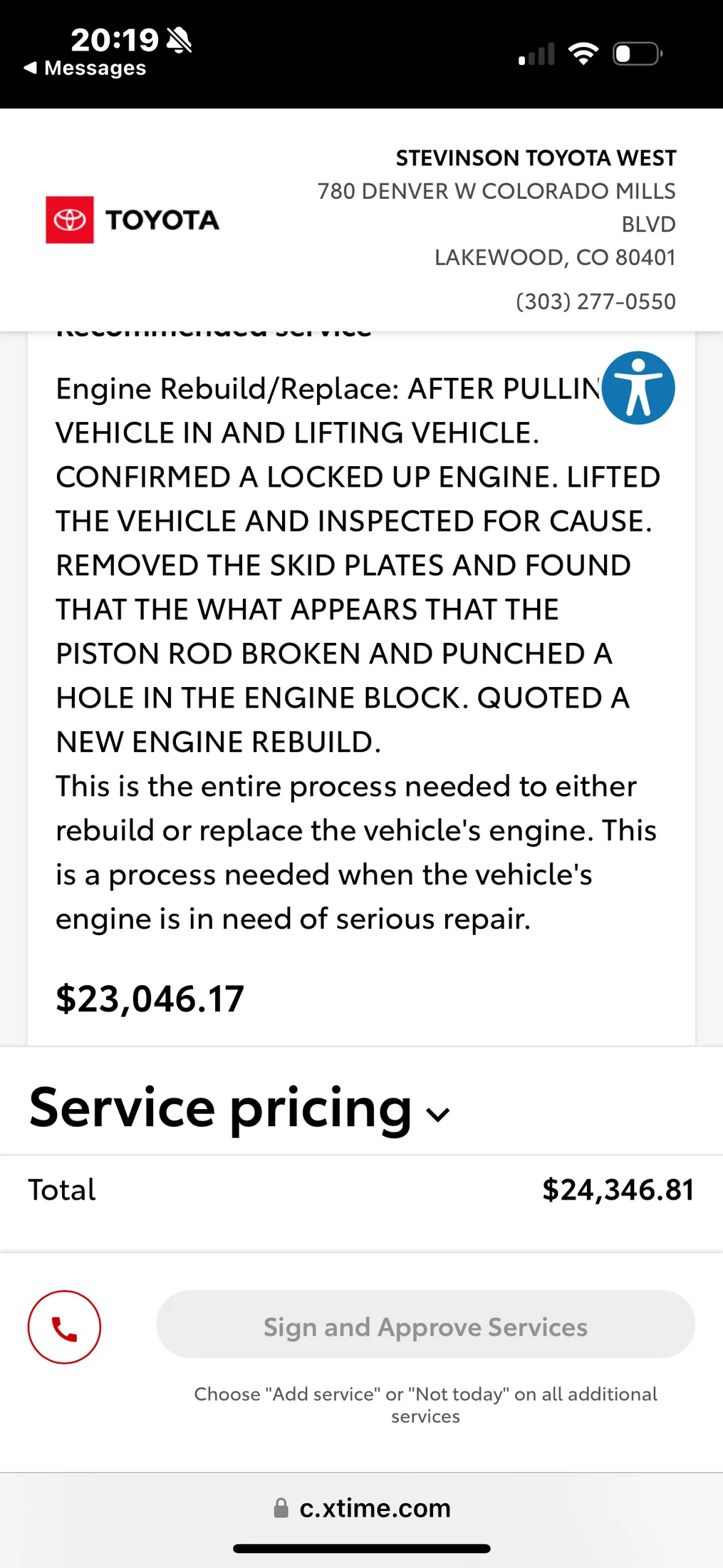
Task: Tap the engine rebuild price $23,046.17
Action: pos(150,999)
